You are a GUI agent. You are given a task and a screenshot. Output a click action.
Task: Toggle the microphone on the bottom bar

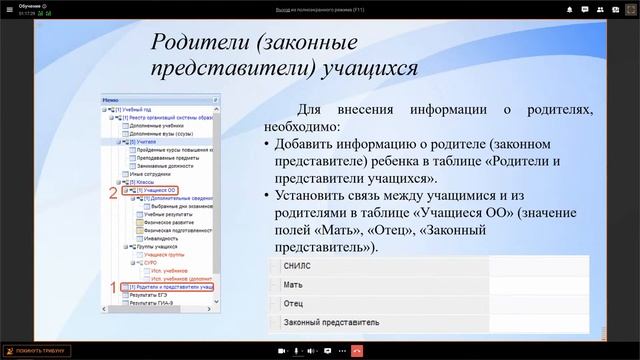click(x=296, y=351)
